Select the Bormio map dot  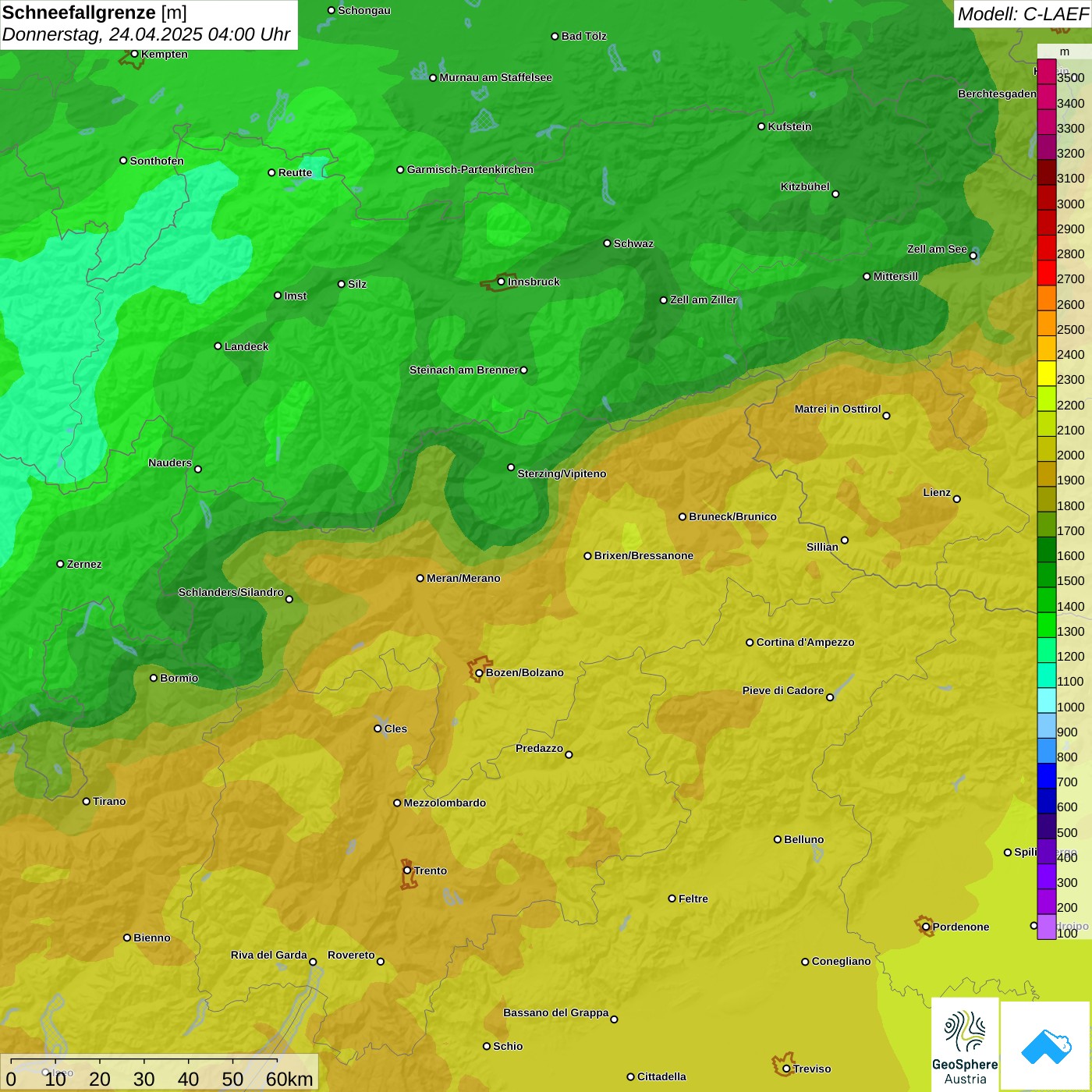pyautogui.click(x=154, y=678)
